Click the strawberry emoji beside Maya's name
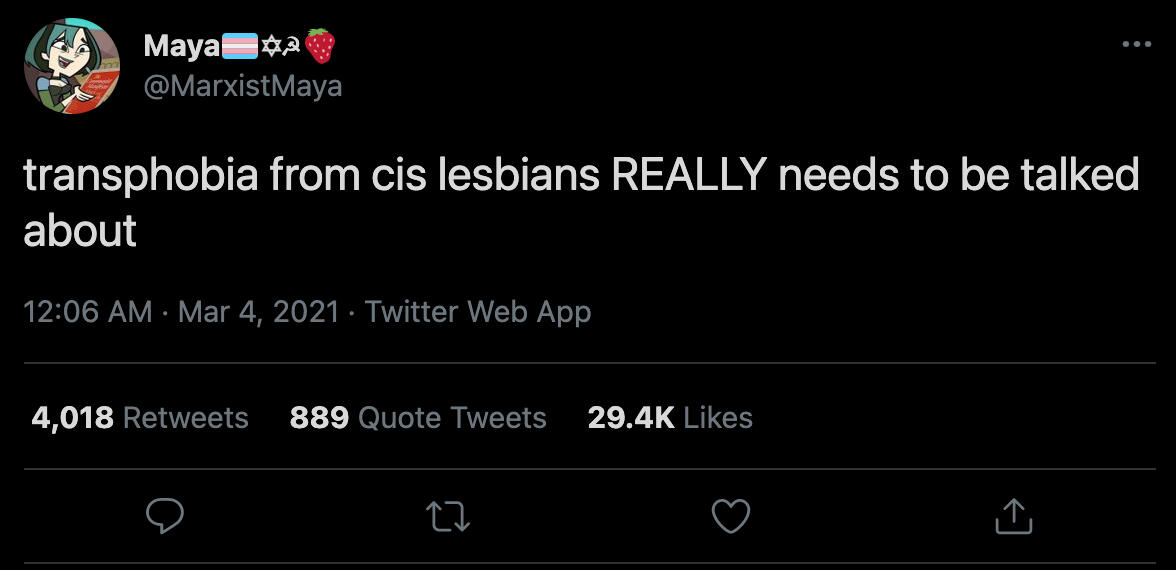Viewport: 1176px width, 570px height. click(x=320, y=45)
